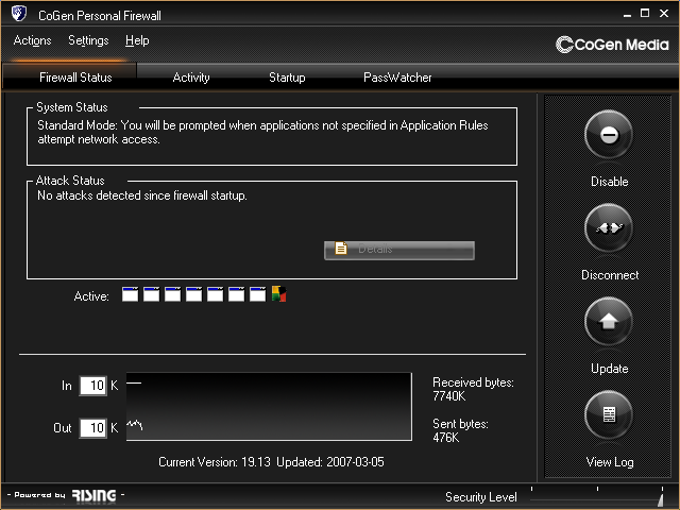The image size is (680, 510).
Task: Select the first active application icon
Action: (130, 294)
